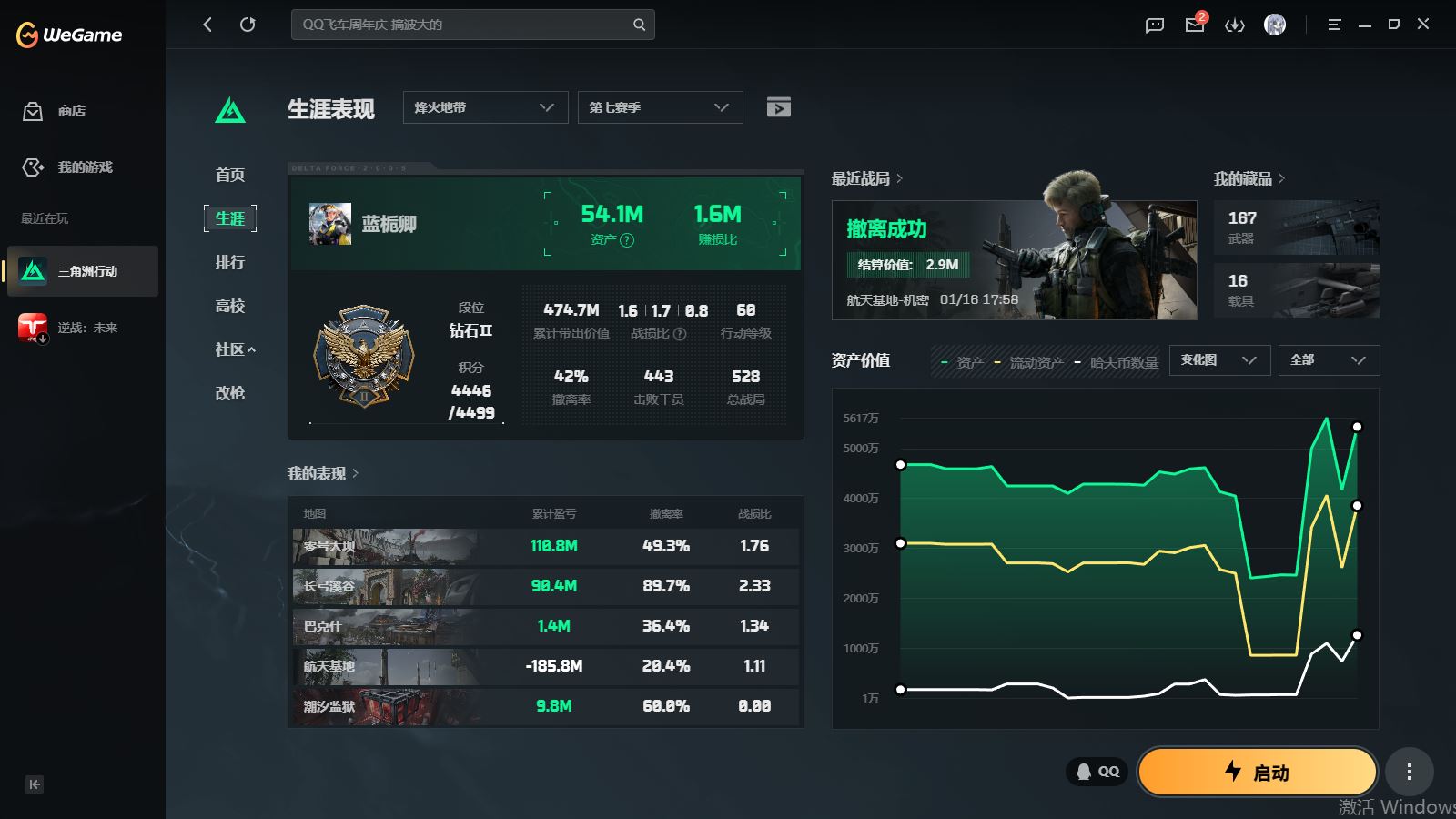The image size is (1456, 819).
Task: Open the download manager icon
Action: (x=1235, y=25)
